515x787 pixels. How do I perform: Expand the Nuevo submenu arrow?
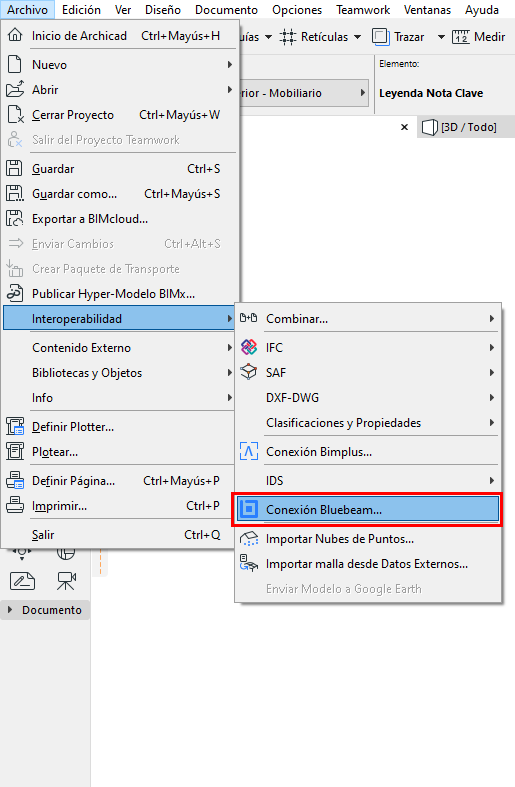click(x=229, y=64)
